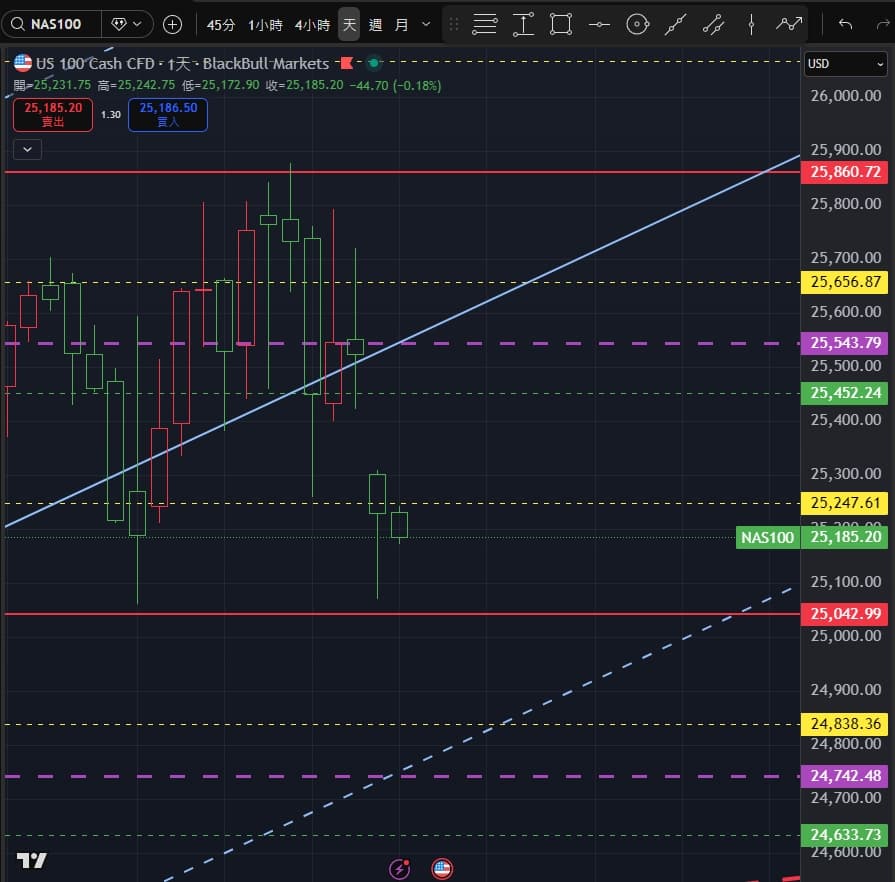895x882 pixels.
Task: Click the change -44.70 (-0.18%) in the legend
Action: pos(395,86)
